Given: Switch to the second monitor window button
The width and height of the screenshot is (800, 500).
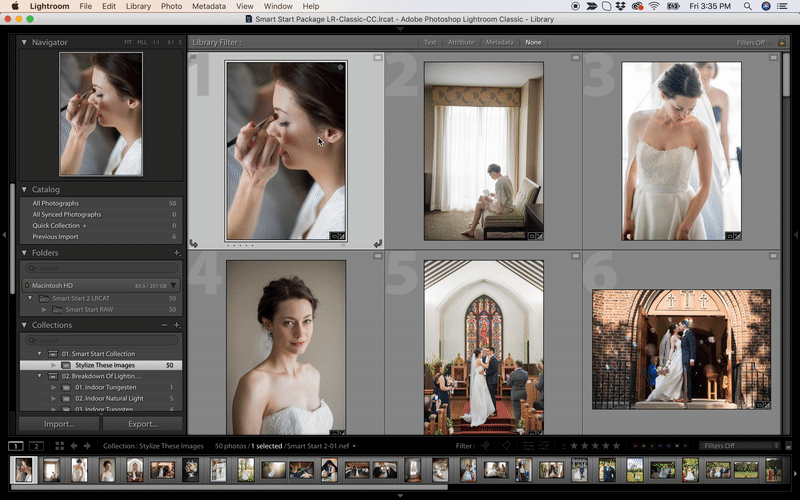Looking at the screenshot, I should coord(36,446).
